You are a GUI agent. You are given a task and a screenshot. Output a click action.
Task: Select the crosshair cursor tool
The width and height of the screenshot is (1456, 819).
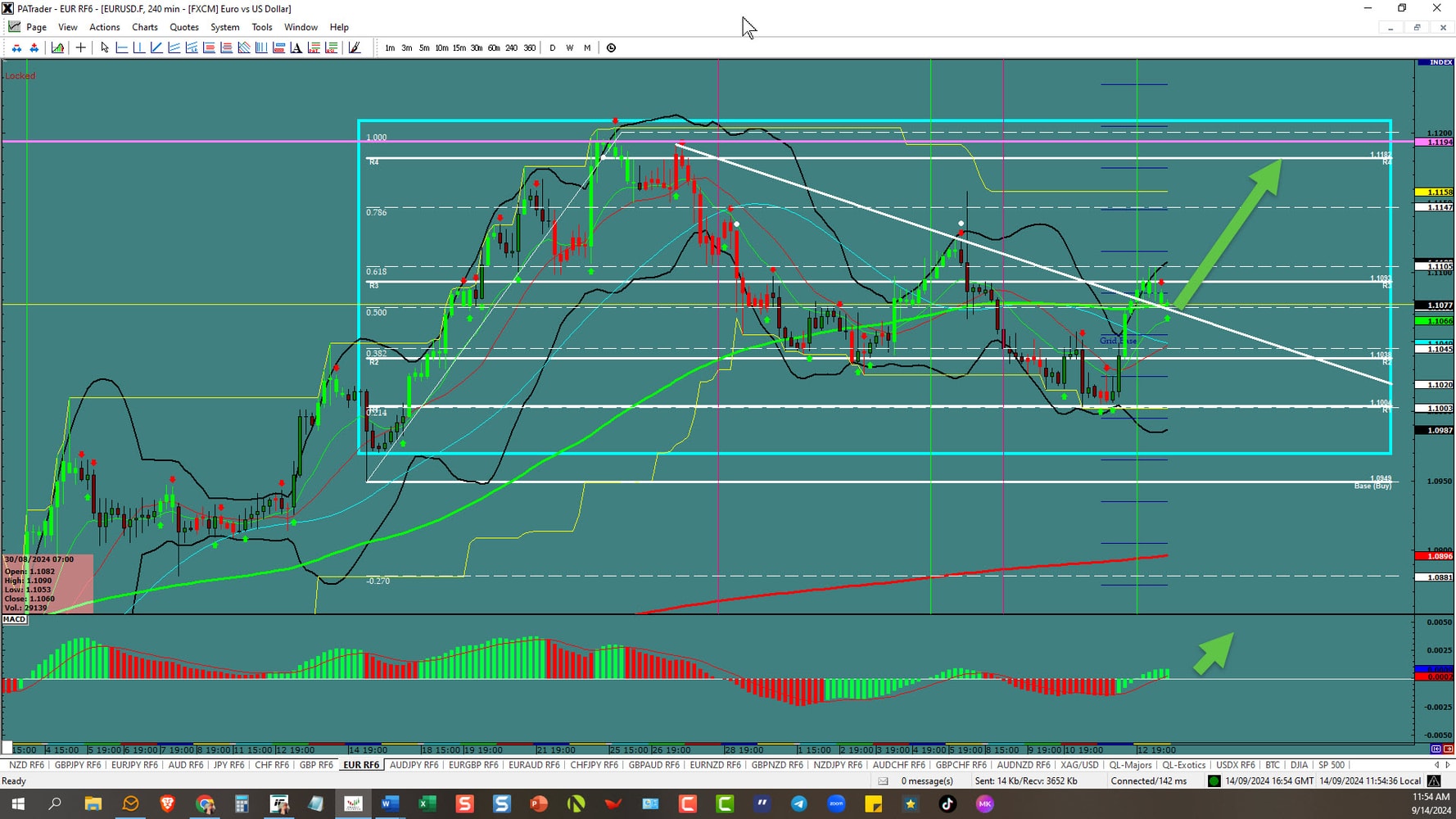[x=80, y=48]
